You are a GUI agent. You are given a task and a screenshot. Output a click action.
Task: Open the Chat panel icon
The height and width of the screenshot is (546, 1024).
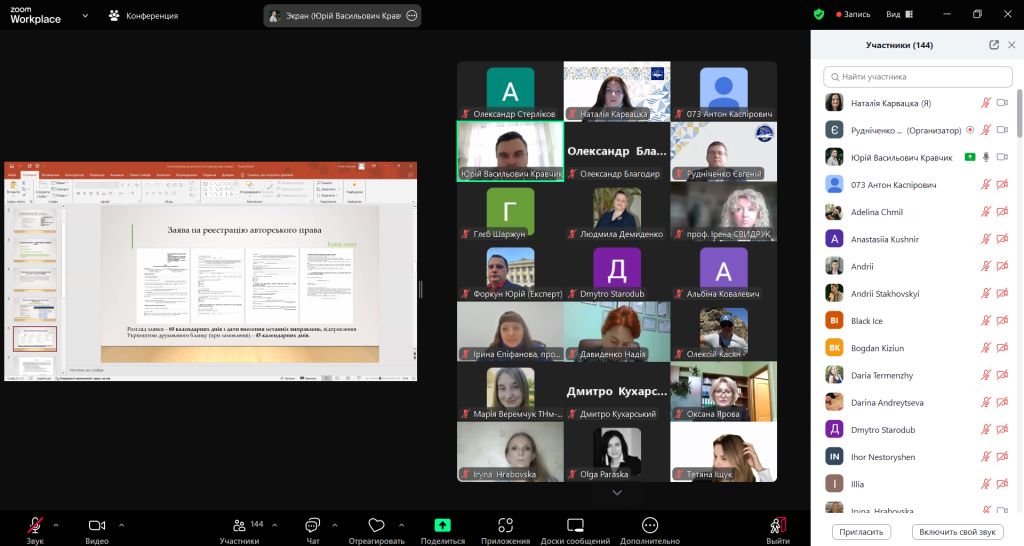click(313, 525)
